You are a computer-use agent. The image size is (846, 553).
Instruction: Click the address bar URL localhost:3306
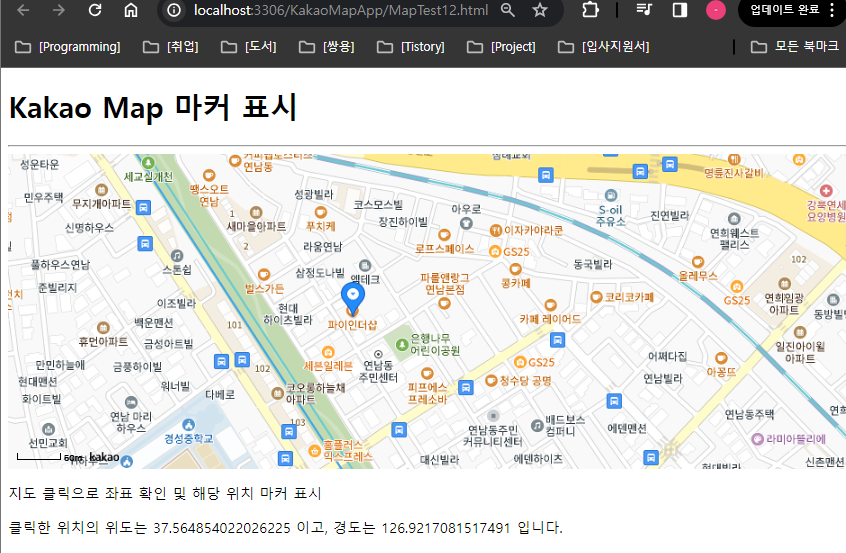(340, 10)
